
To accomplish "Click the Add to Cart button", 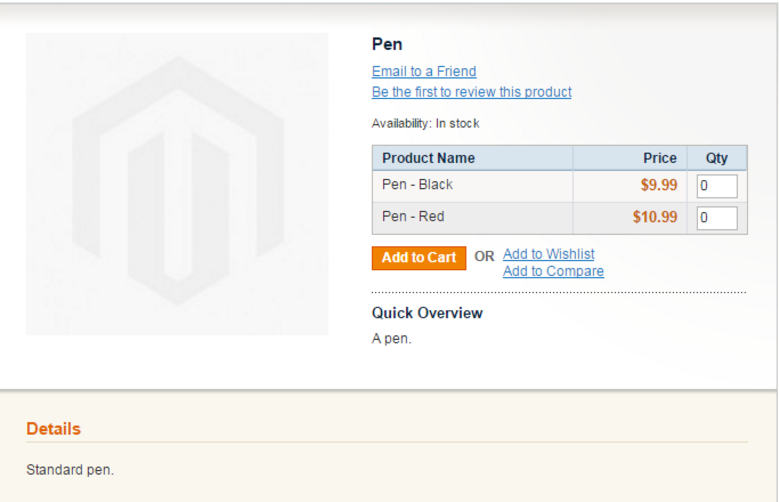I will 419,258.
